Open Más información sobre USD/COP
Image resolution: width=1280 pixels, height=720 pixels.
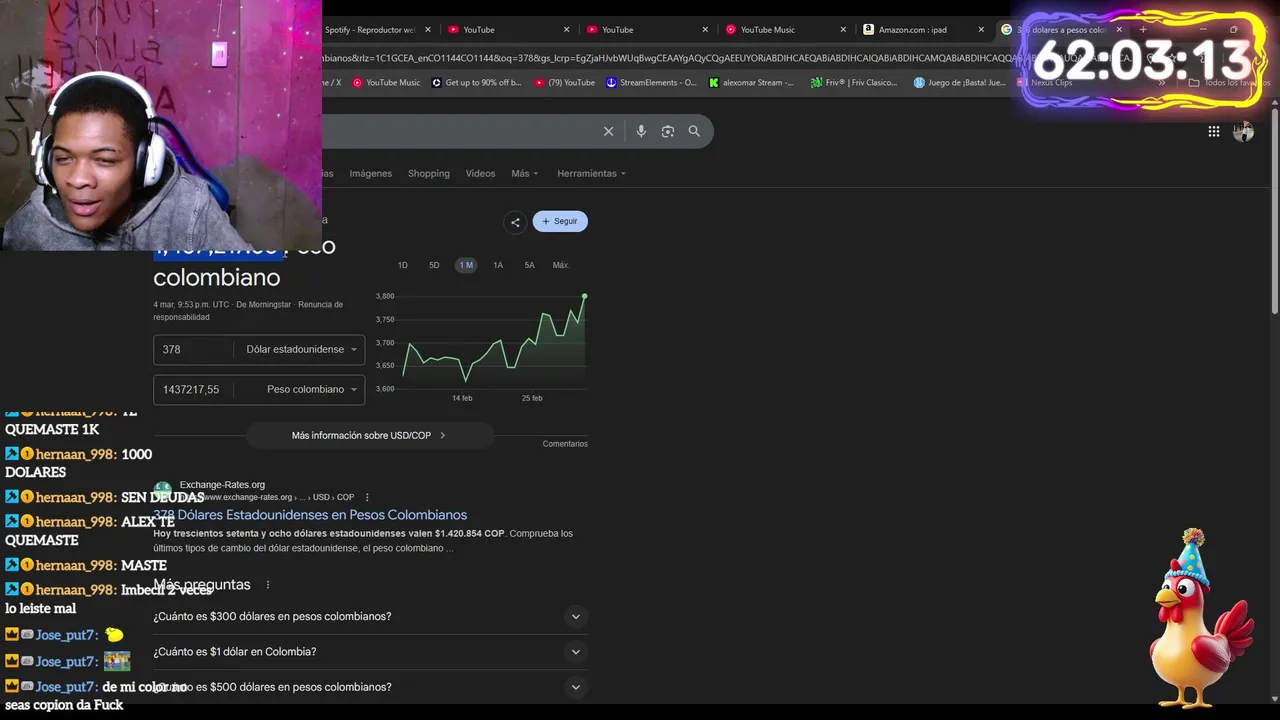coord(369,435)
